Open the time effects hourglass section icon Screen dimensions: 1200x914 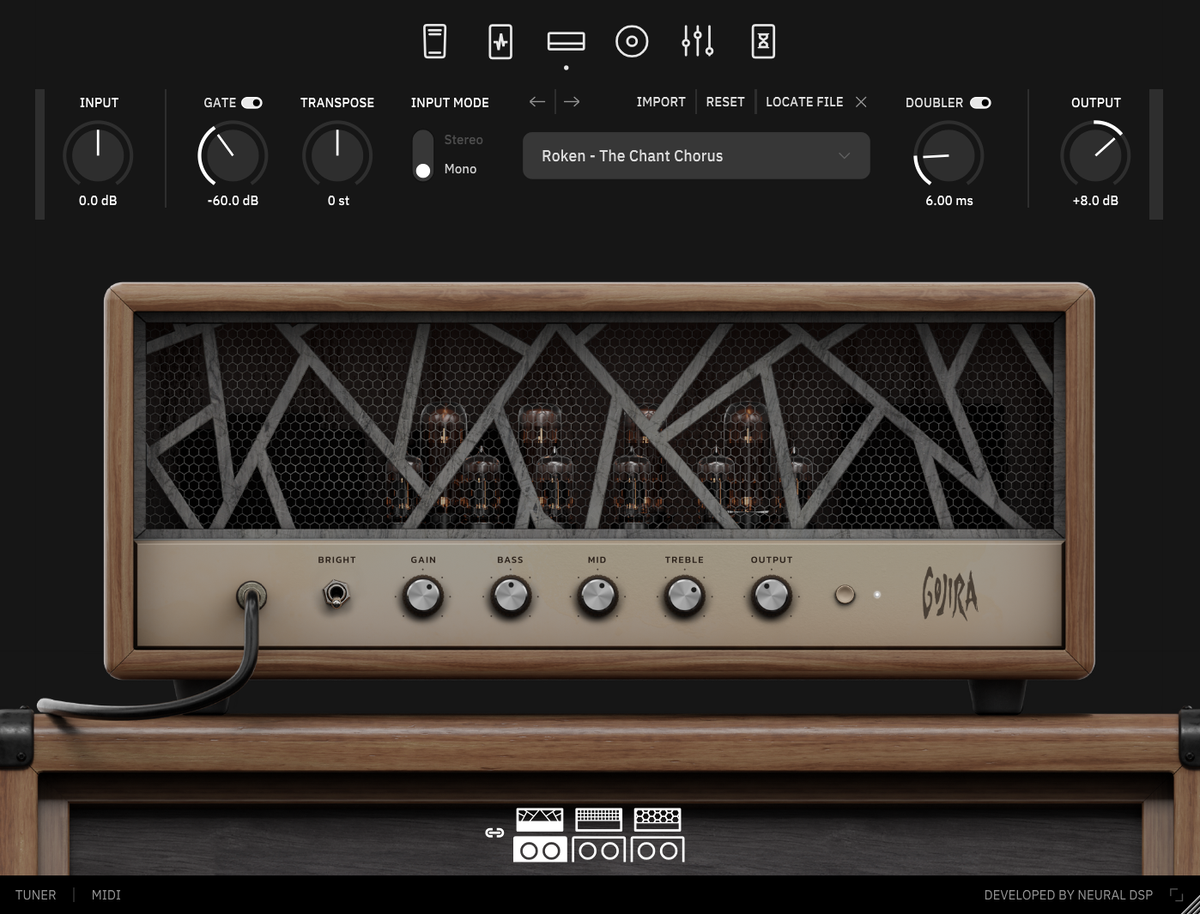pos(764,42)
